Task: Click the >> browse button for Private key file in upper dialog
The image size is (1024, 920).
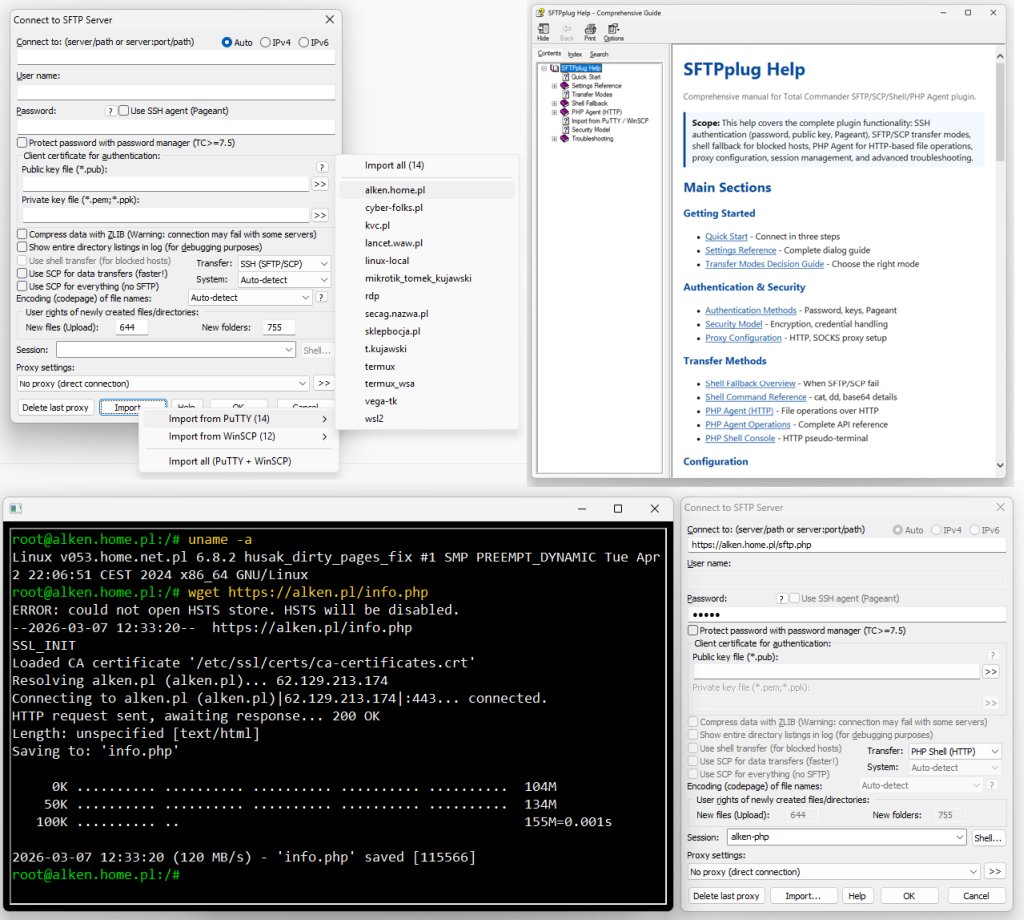Action: tap(320, 215)
